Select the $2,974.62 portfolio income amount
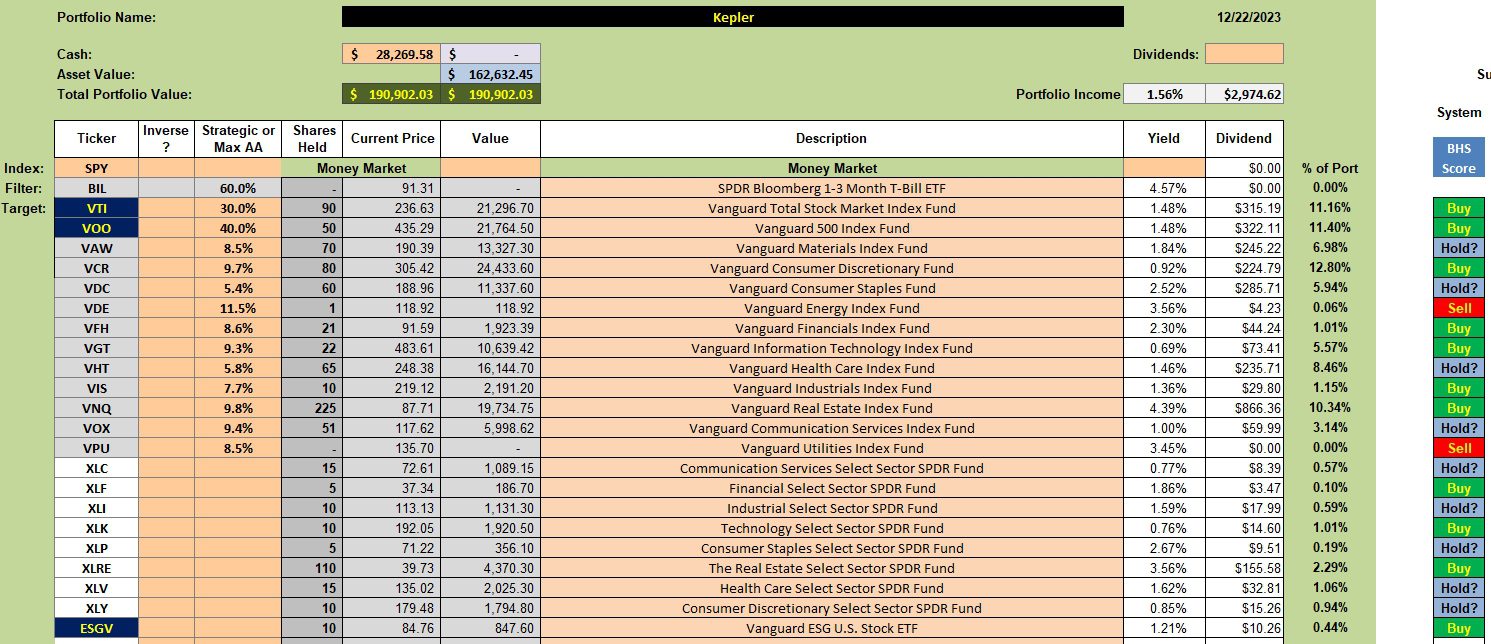 (x=1244, y=94)
